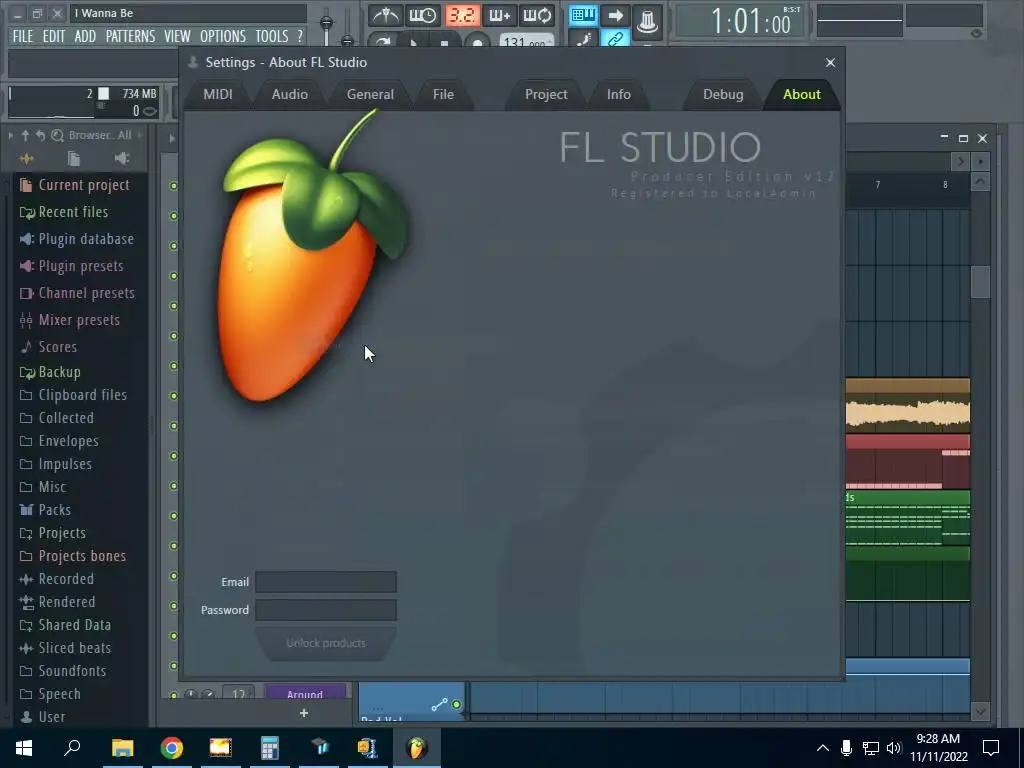Click the Pad Vol automation curve icon

(x=440, y=705)
